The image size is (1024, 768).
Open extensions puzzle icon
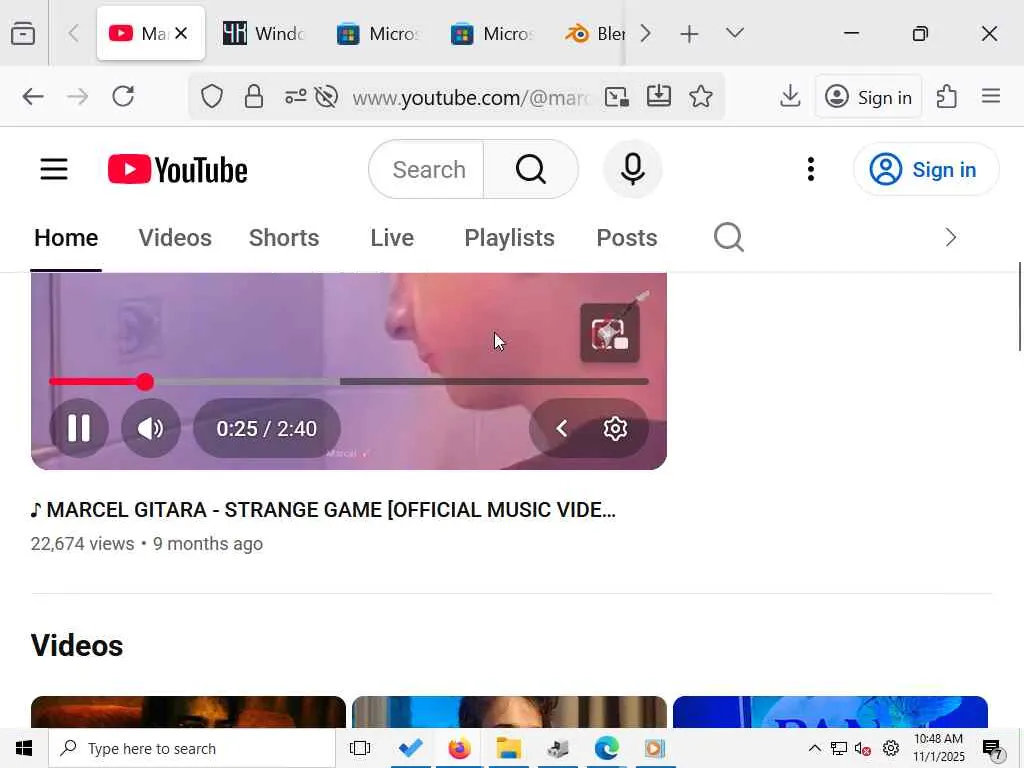point(946,97)
